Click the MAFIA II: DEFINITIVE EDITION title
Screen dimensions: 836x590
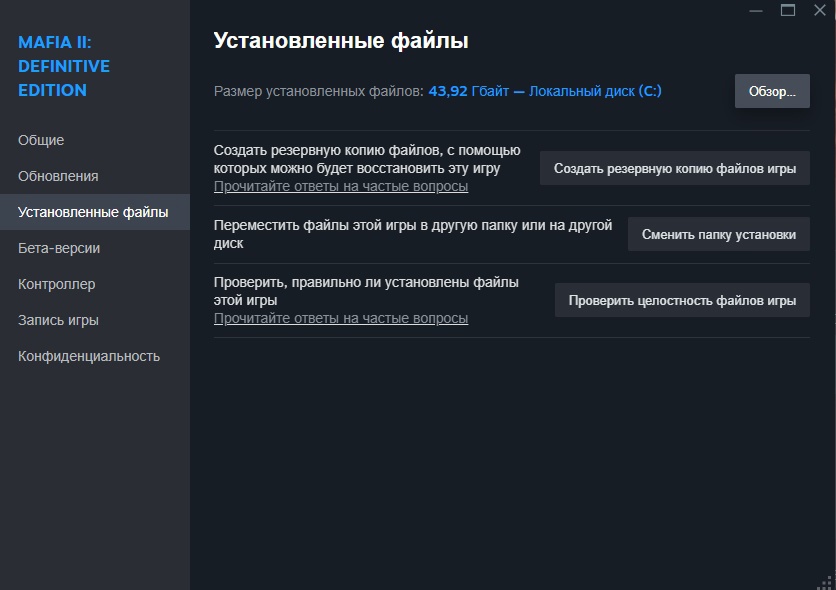[64, 66]
